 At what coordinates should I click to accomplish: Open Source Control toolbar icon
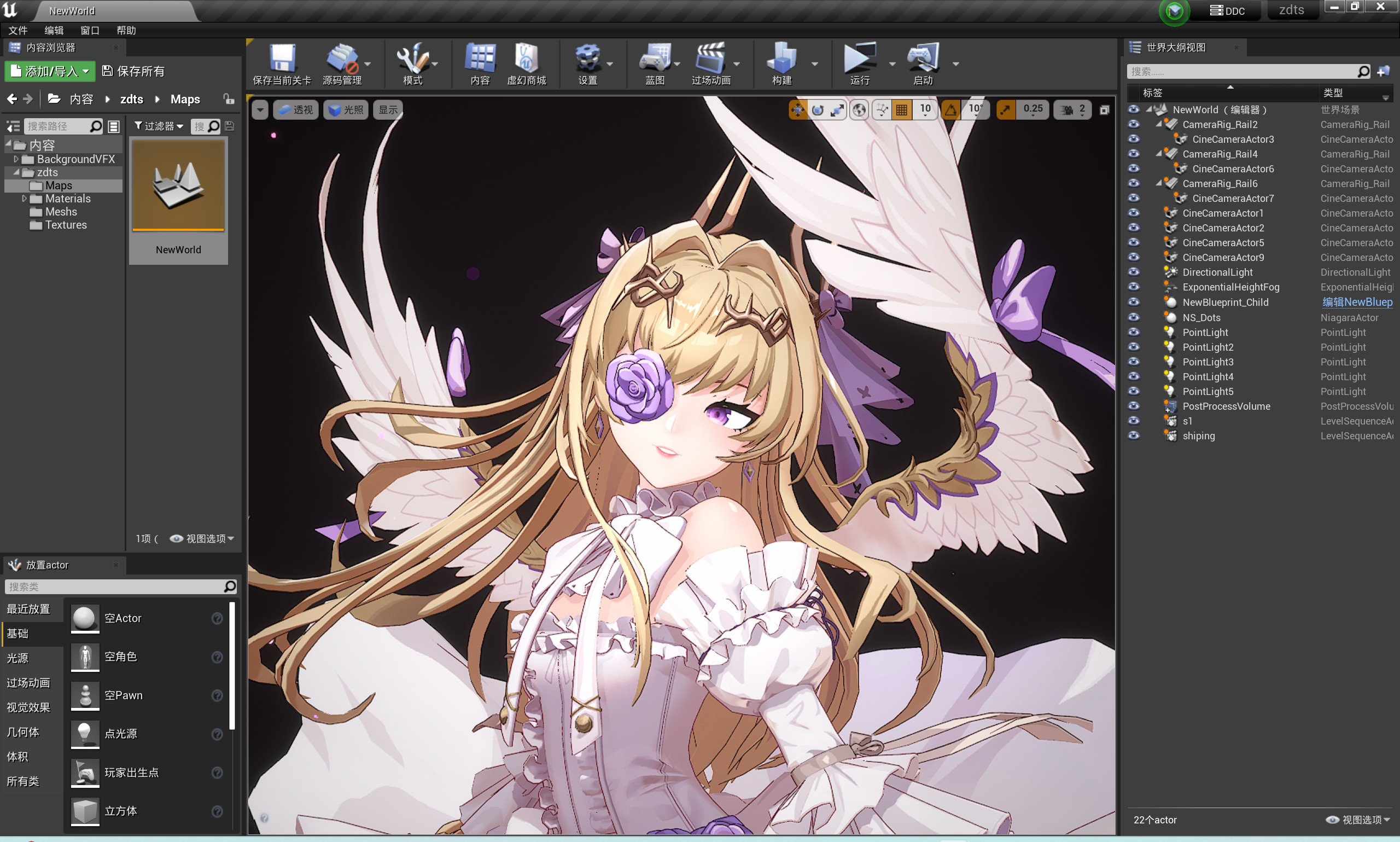coord(342,58)
